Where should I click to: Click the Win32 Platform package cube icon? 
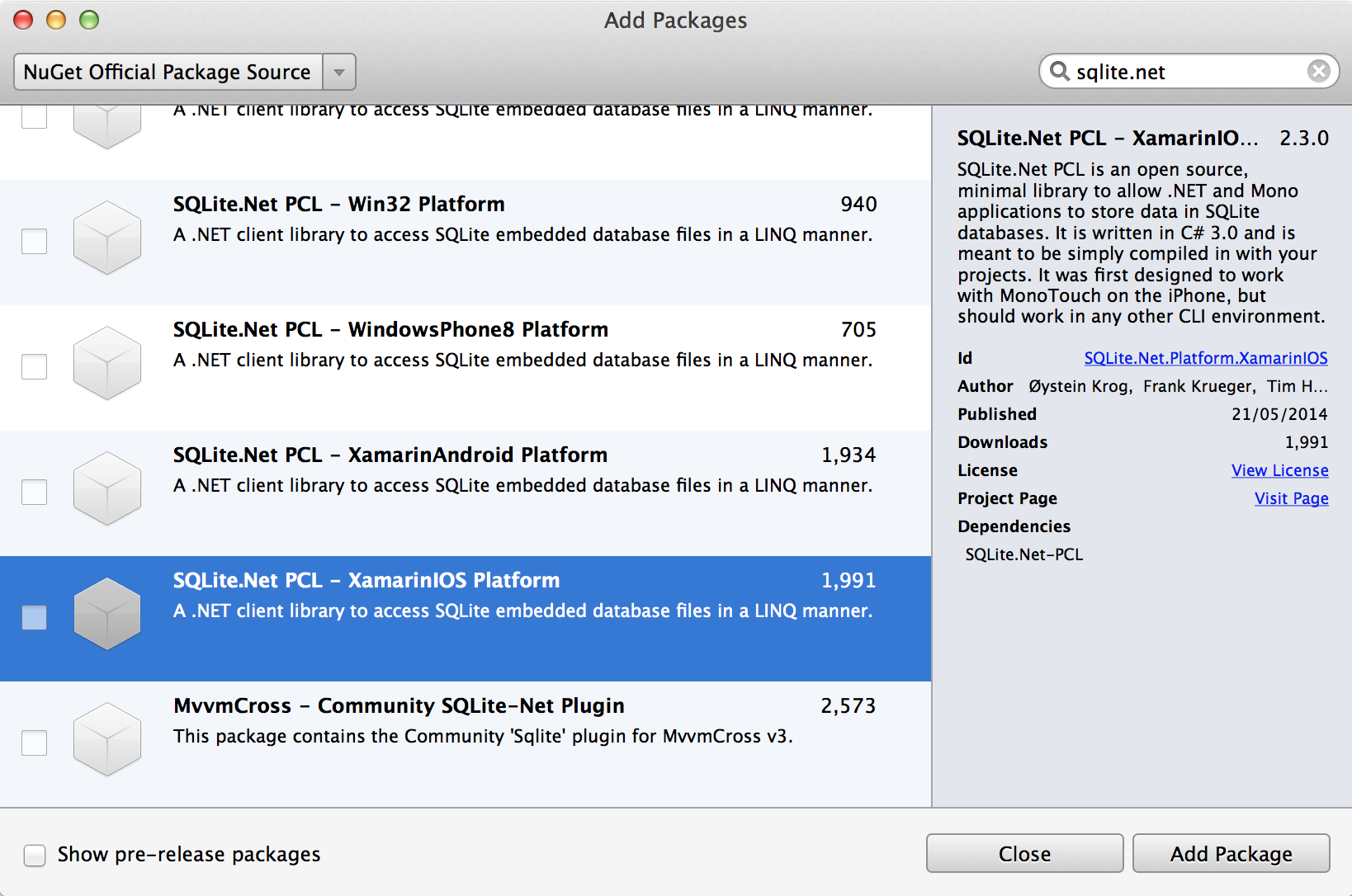click(x=107, y=238)
